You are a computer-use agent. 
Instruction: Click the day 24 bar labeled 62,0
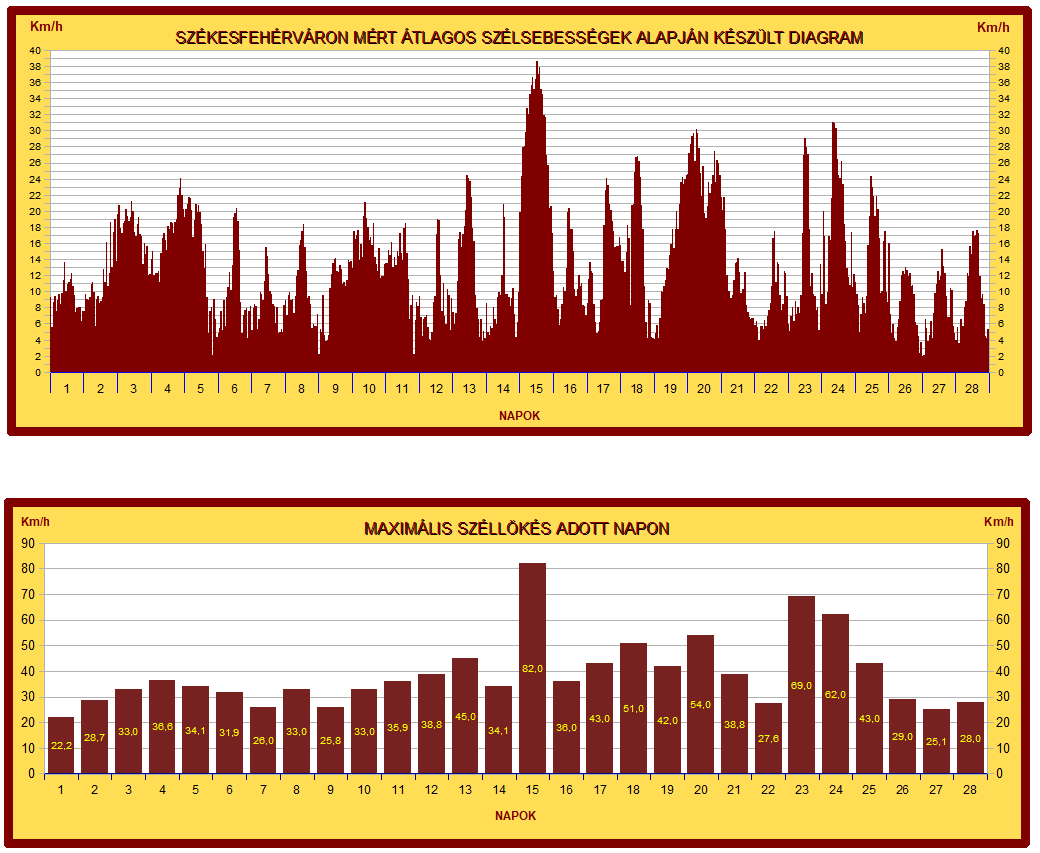(835, 693)
